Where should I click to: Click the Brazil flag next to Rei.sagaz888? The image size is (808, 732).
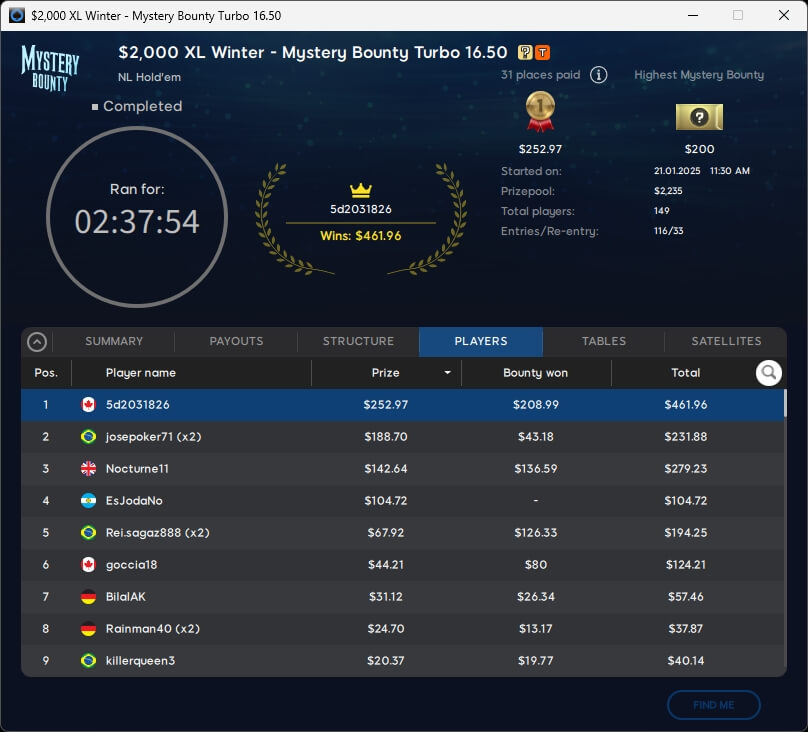(x=89, y=532)
